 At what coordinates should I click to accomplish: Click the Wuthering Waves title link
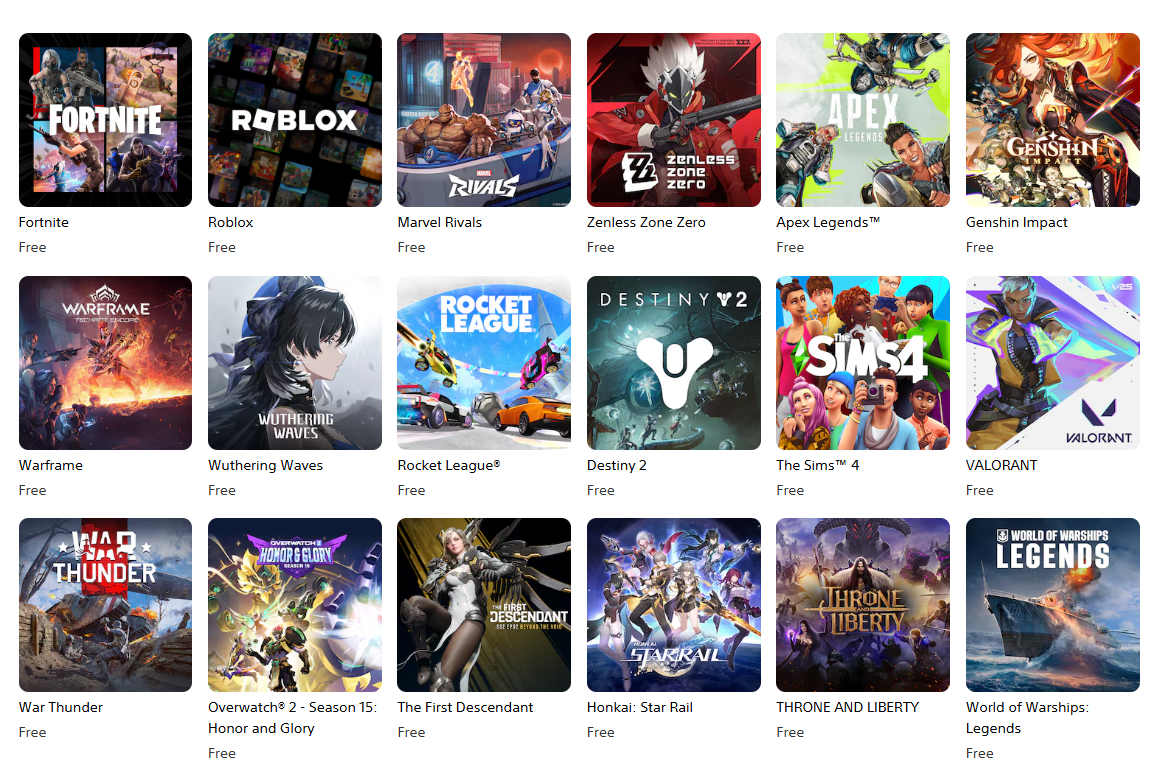266,466
